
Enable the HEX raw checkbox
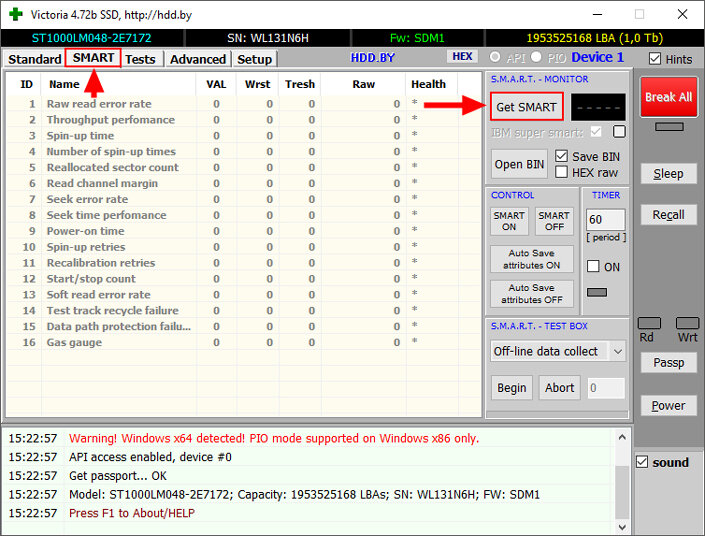coord(561,172)
